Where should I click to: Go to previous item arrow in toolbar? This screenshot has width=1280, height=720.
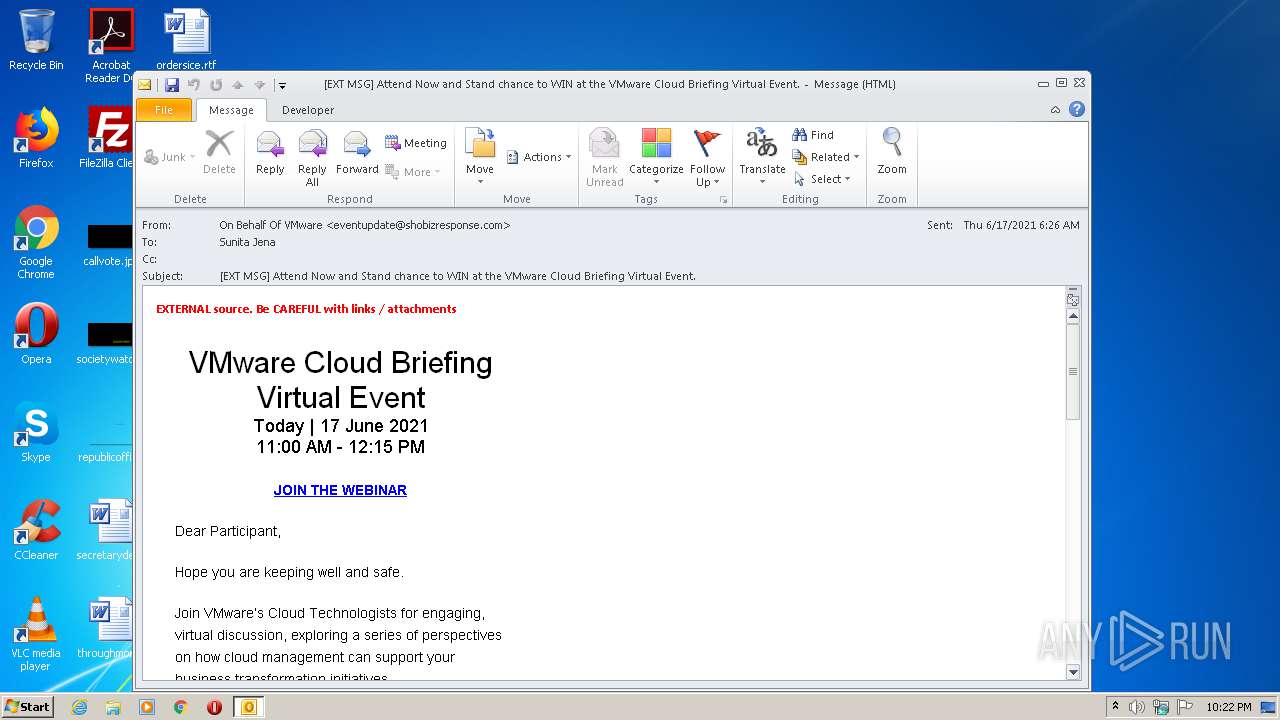pos(238,85)
